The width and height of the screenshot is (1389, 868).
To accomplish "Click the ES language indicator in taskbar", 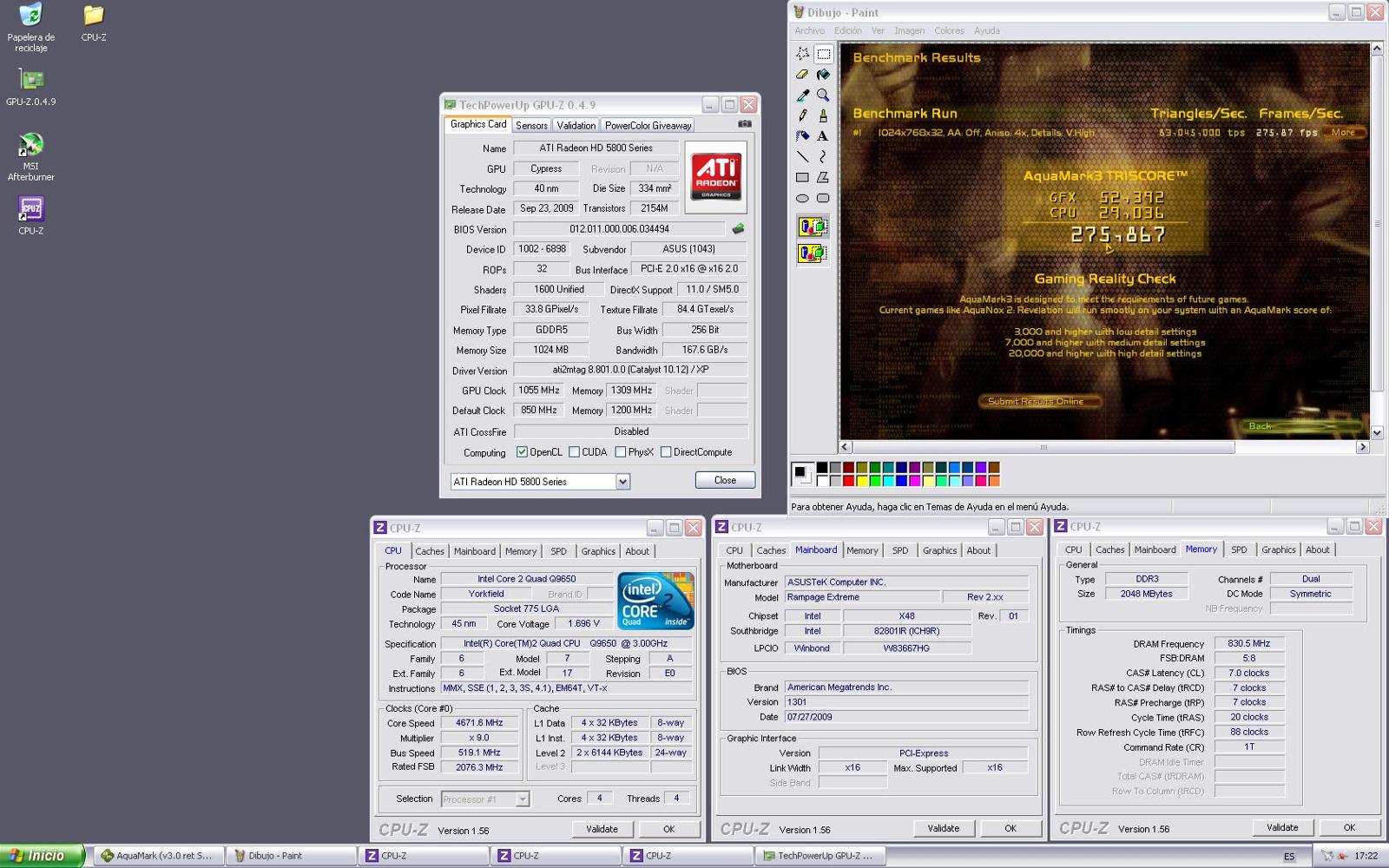I will [x=1289, y=857].
